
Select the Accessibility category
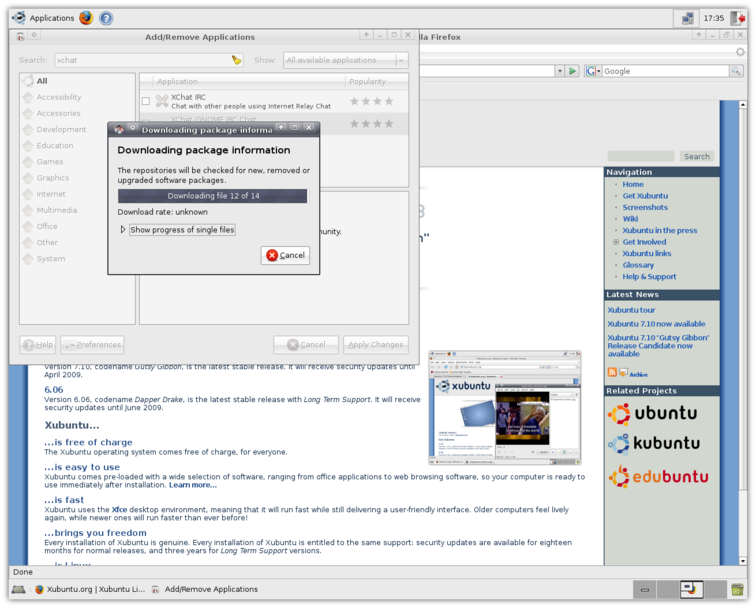58,97
